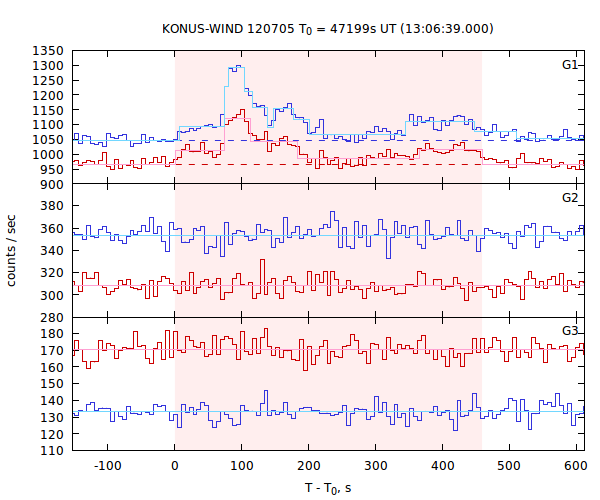Image resolution: width=600 pixels, height=500 pixels.
Task: Click the 200 x-axis tick label
Action: [x=308, y=466]
